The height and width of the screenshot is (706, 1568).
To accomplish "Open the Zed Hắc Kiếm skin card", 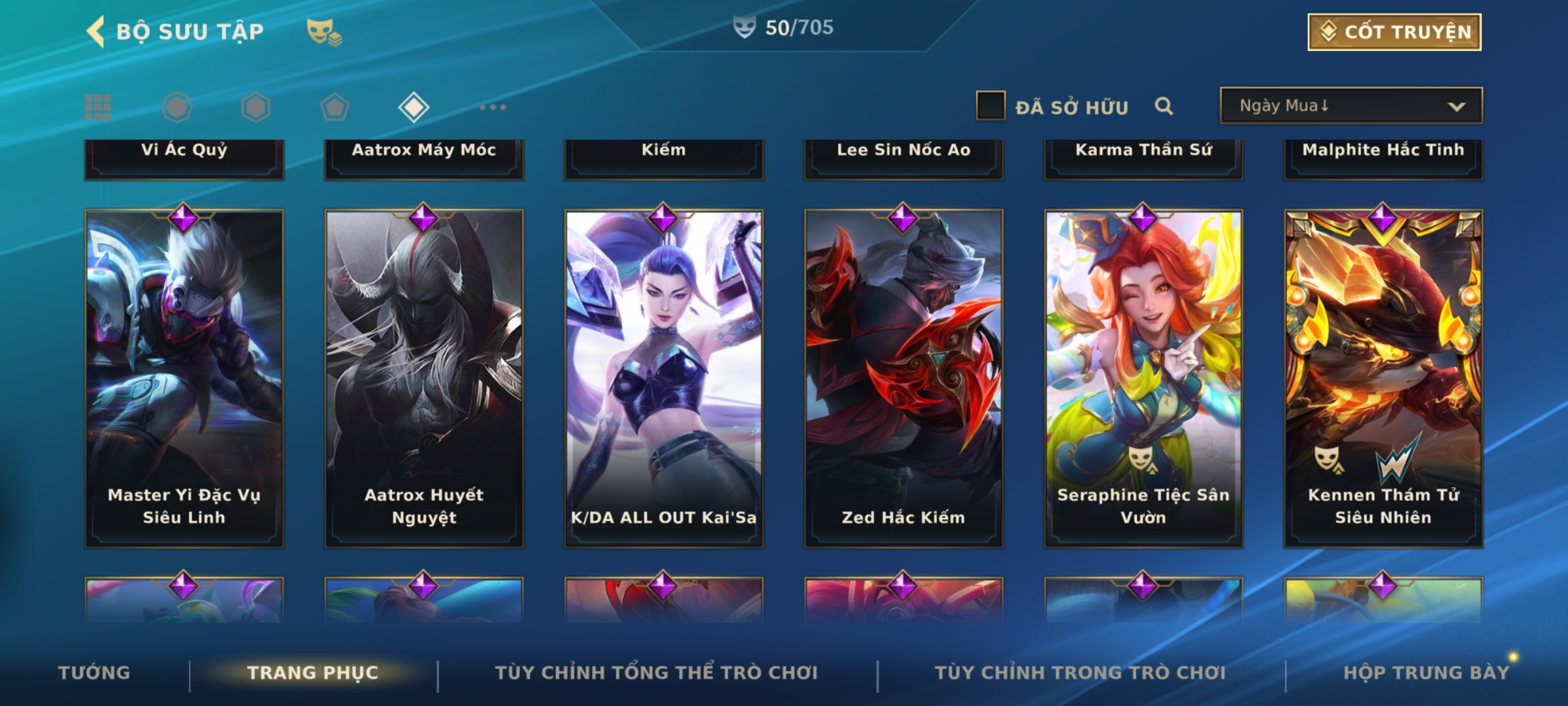I will click(x=904, y=378).
